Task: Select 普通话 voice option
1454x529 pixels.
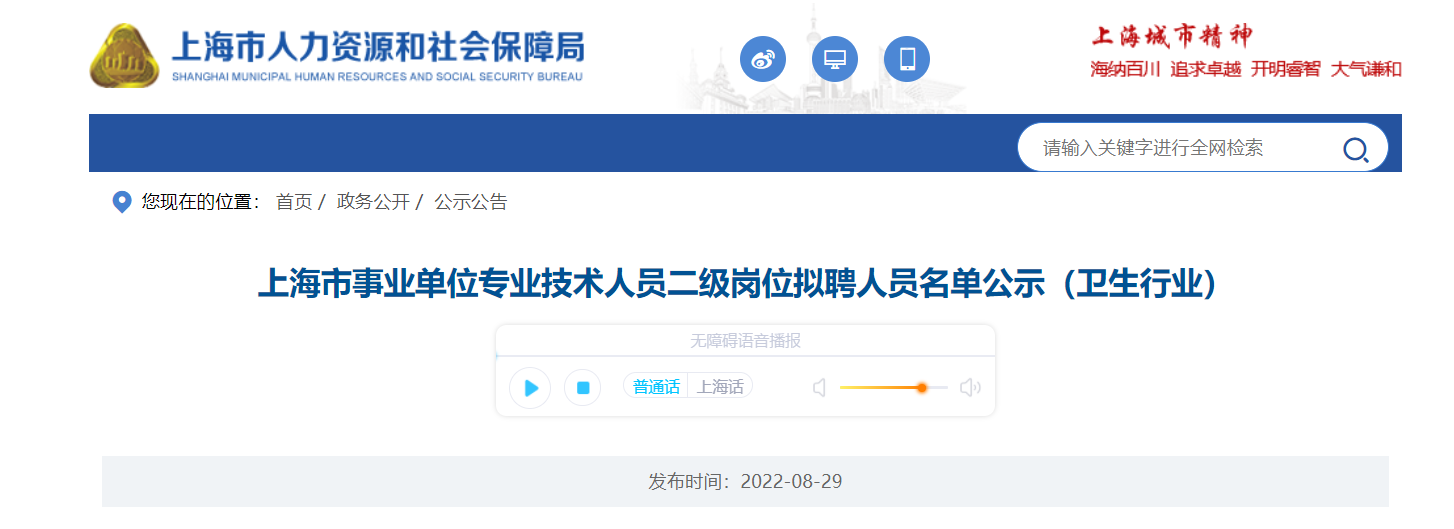Action: [x=656, y=387]
